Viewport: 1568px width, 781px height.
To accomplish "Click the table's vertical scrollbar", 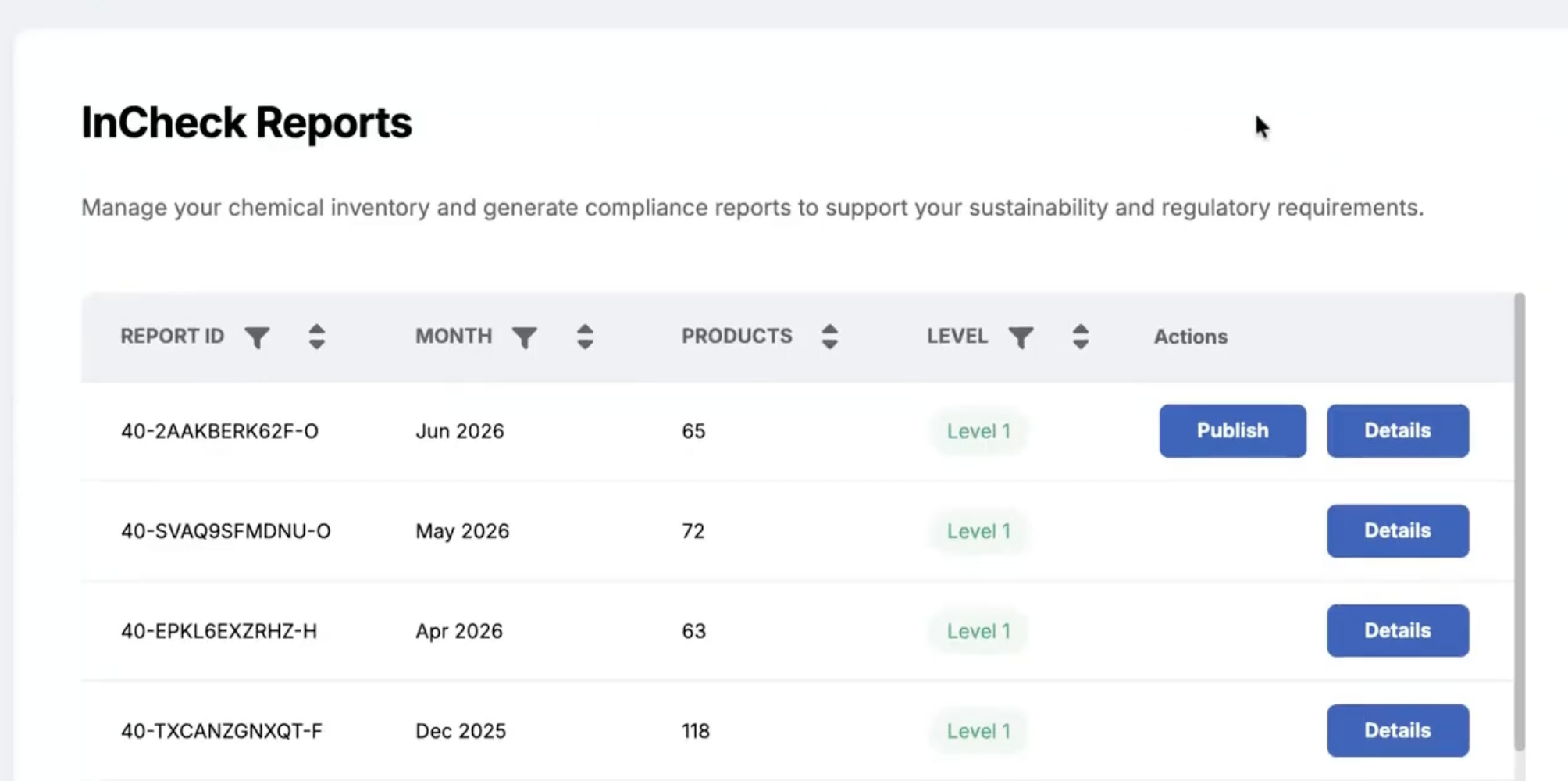I will [x=1519, y=522].
